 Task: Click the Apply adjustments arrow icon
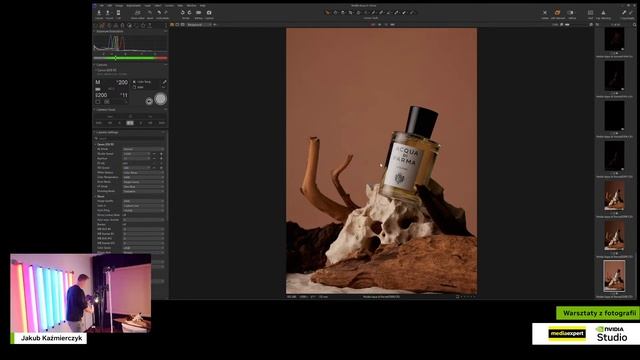click(631, 13)
